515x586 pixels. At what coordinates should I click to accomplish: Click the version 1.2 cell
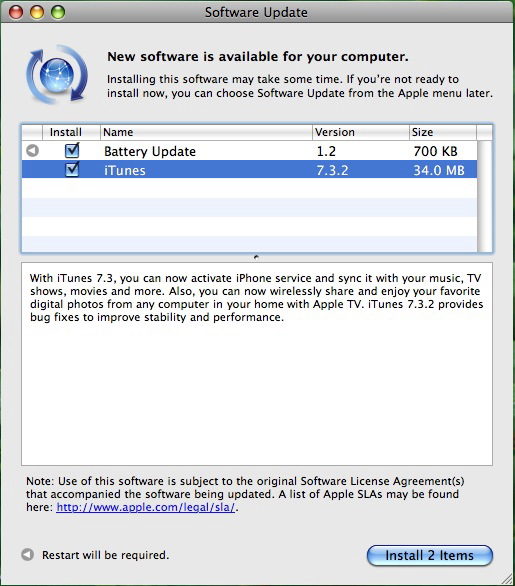pos(326,151)
